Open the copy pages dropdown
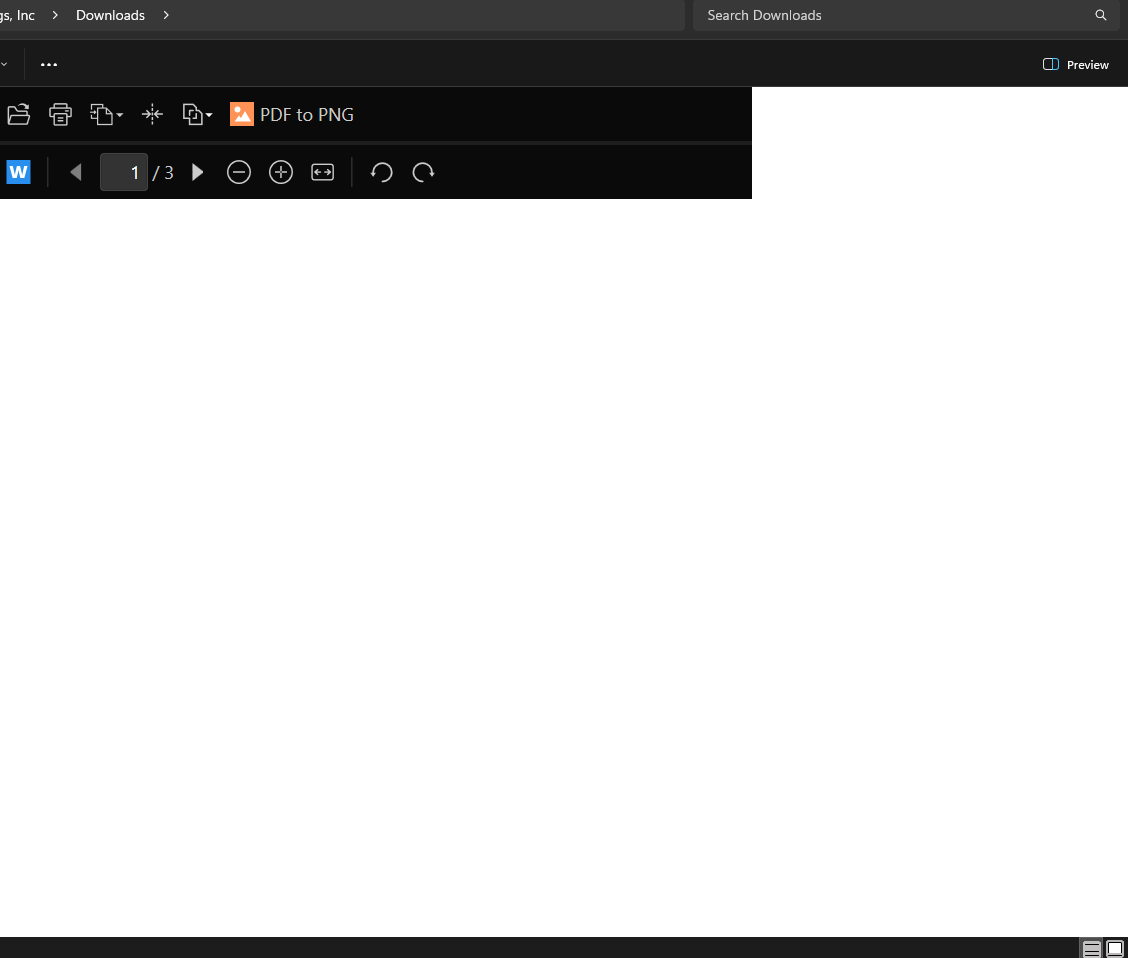1128x958 pixels. [x=197, y=114]
